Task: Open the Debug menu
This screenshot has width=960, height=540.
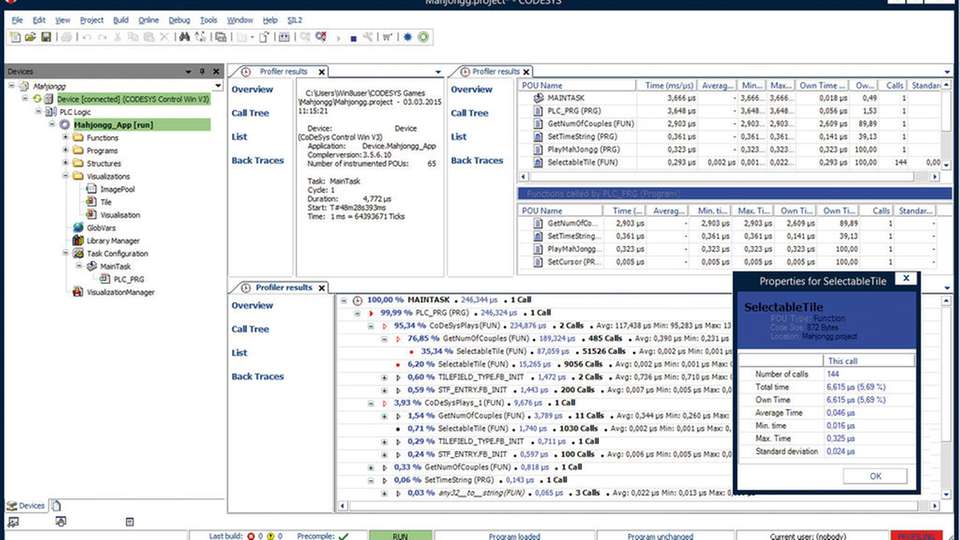Action: [179, 20]
